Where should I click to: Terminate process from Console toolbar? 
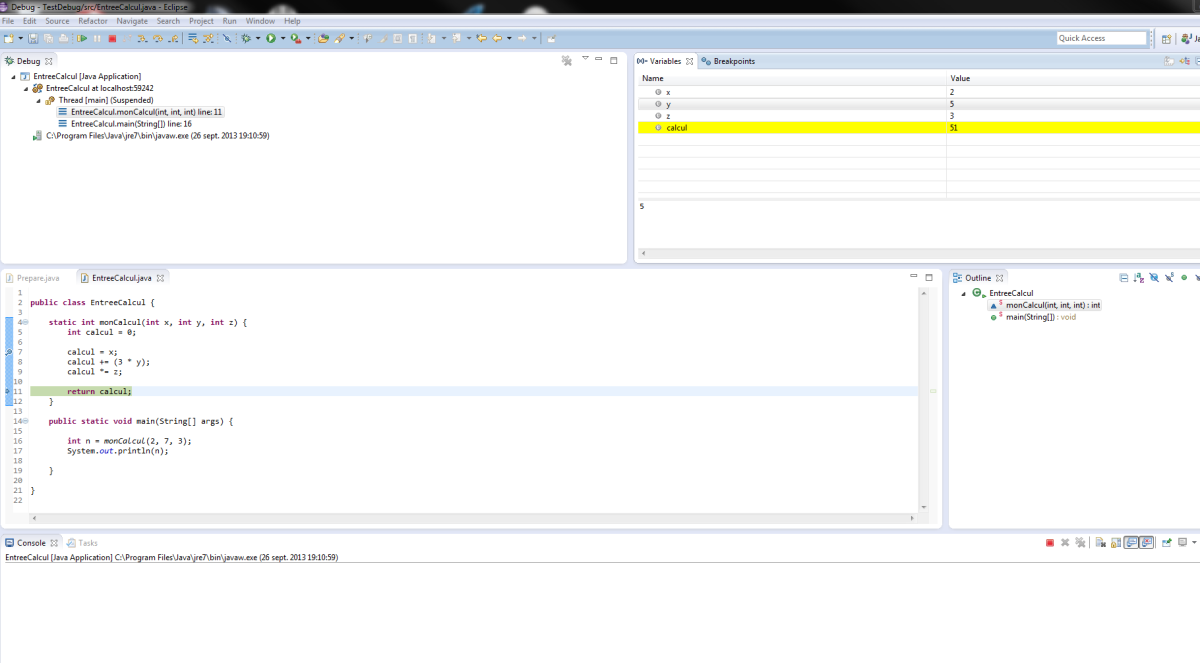click(x=1050, y=543)
